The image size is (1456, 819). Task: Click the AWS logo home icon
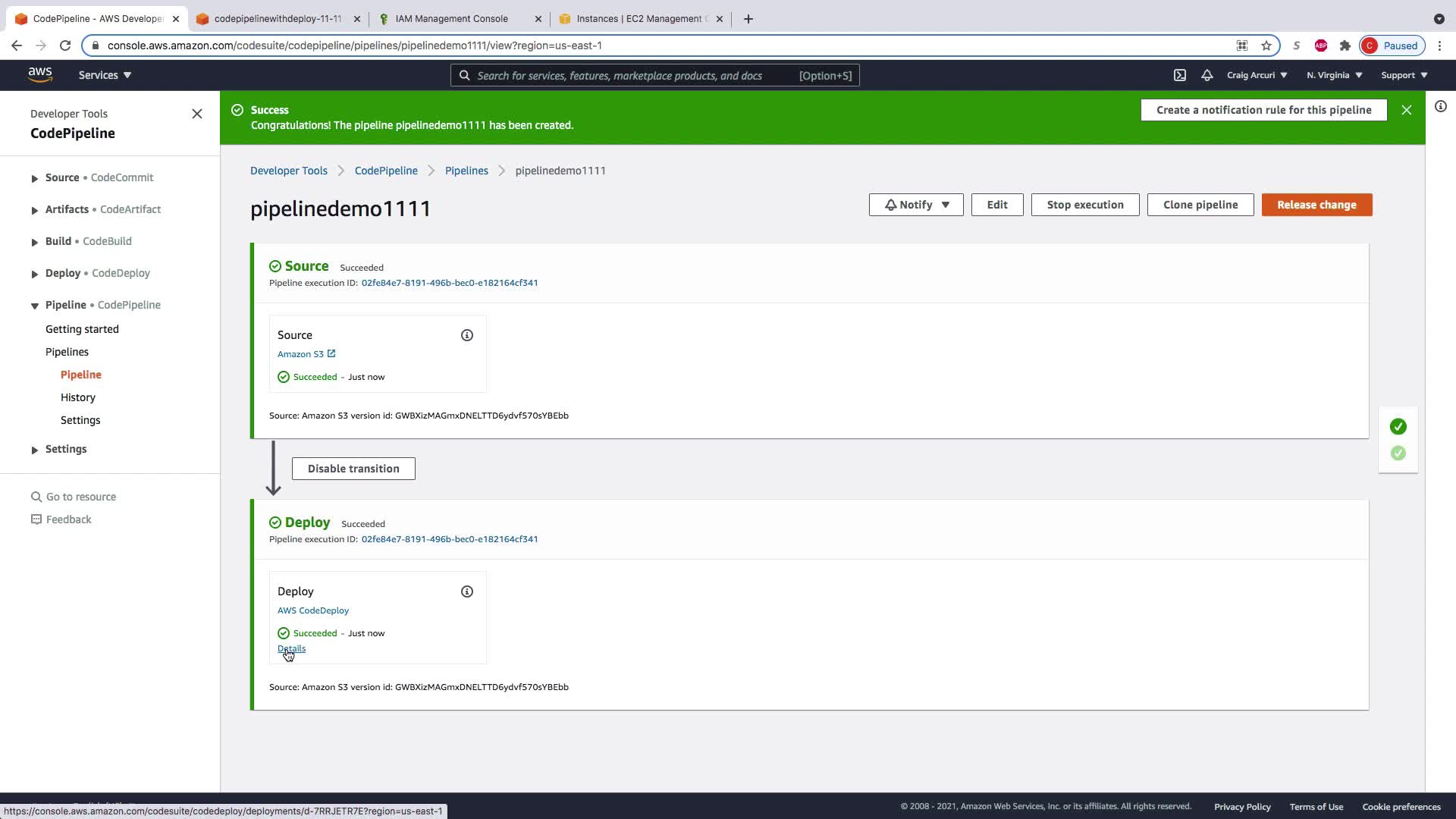click(40, 74)
